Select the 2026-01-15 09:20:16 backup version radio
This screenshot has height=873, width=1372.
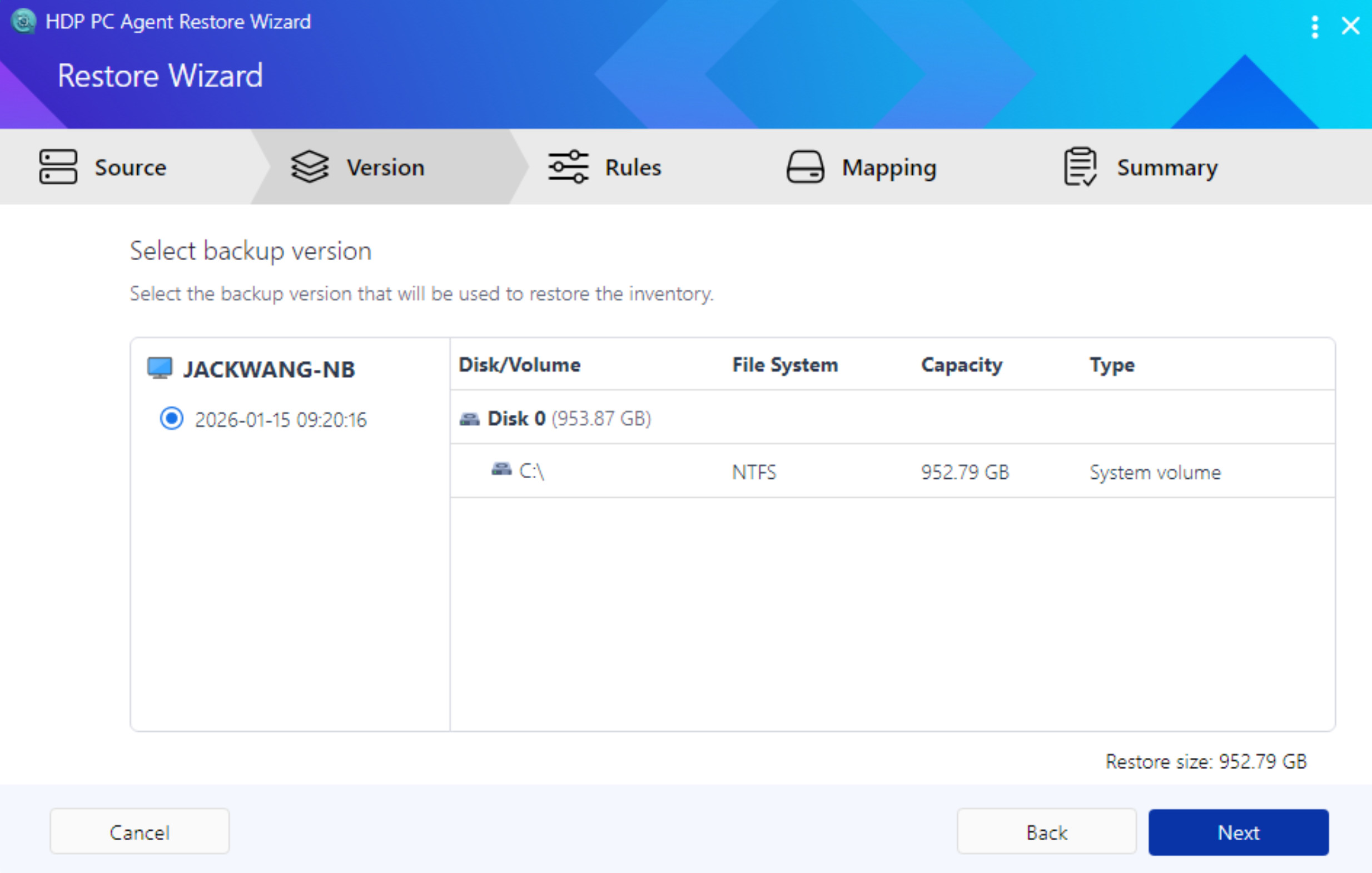tap(171, 419)
